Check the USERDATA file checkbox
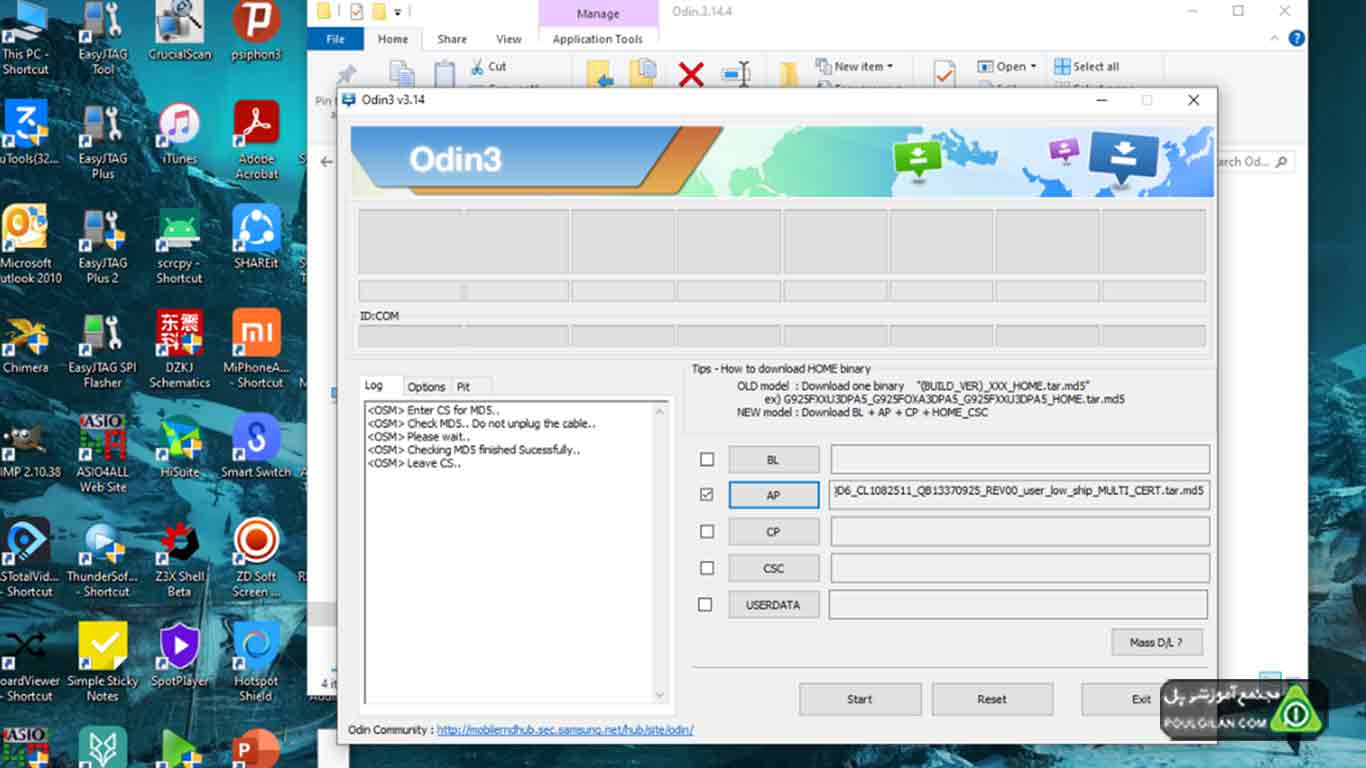 (705, 604)
